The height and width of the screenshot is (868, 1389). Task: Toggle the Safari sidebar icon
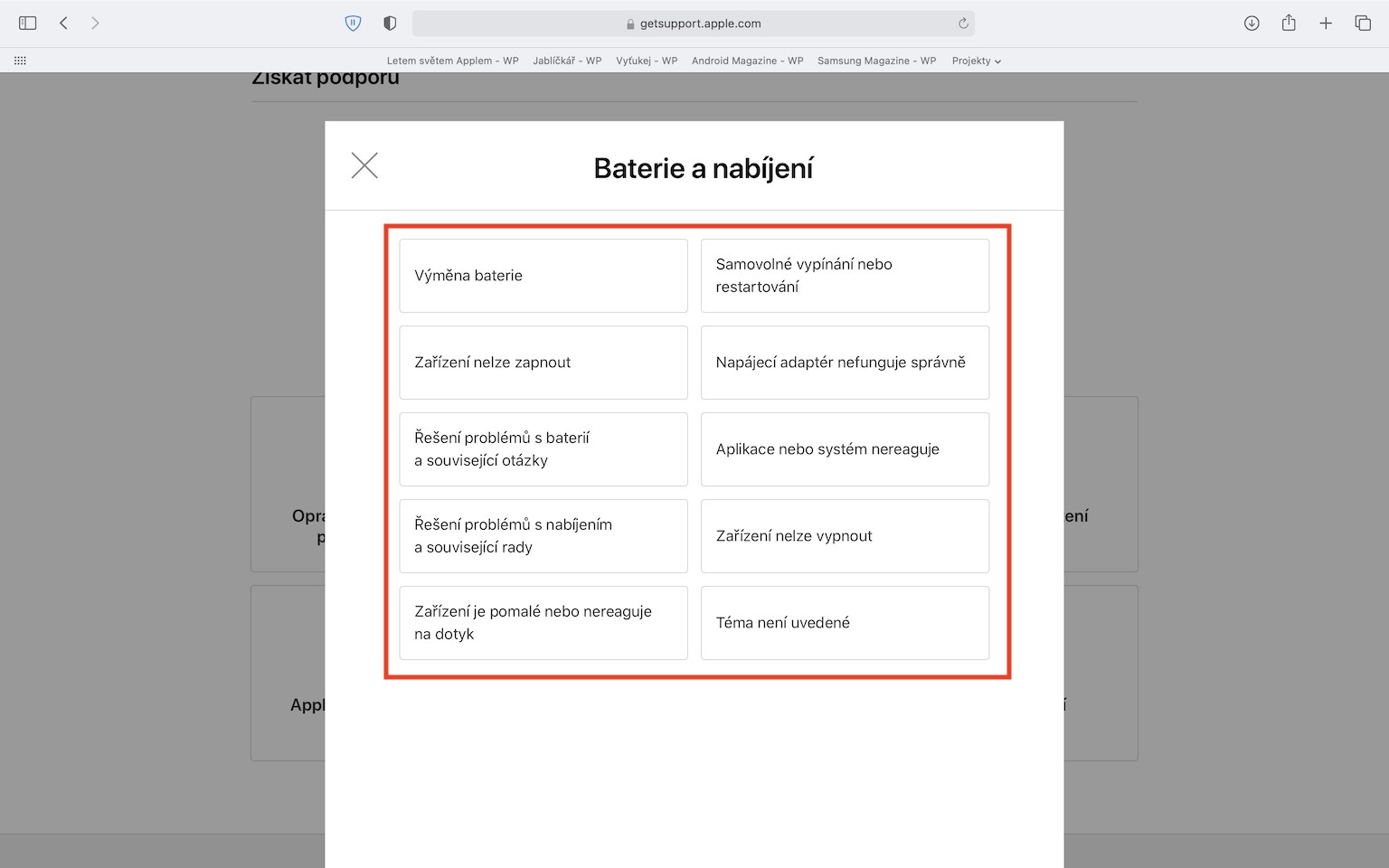coord(28,24)
